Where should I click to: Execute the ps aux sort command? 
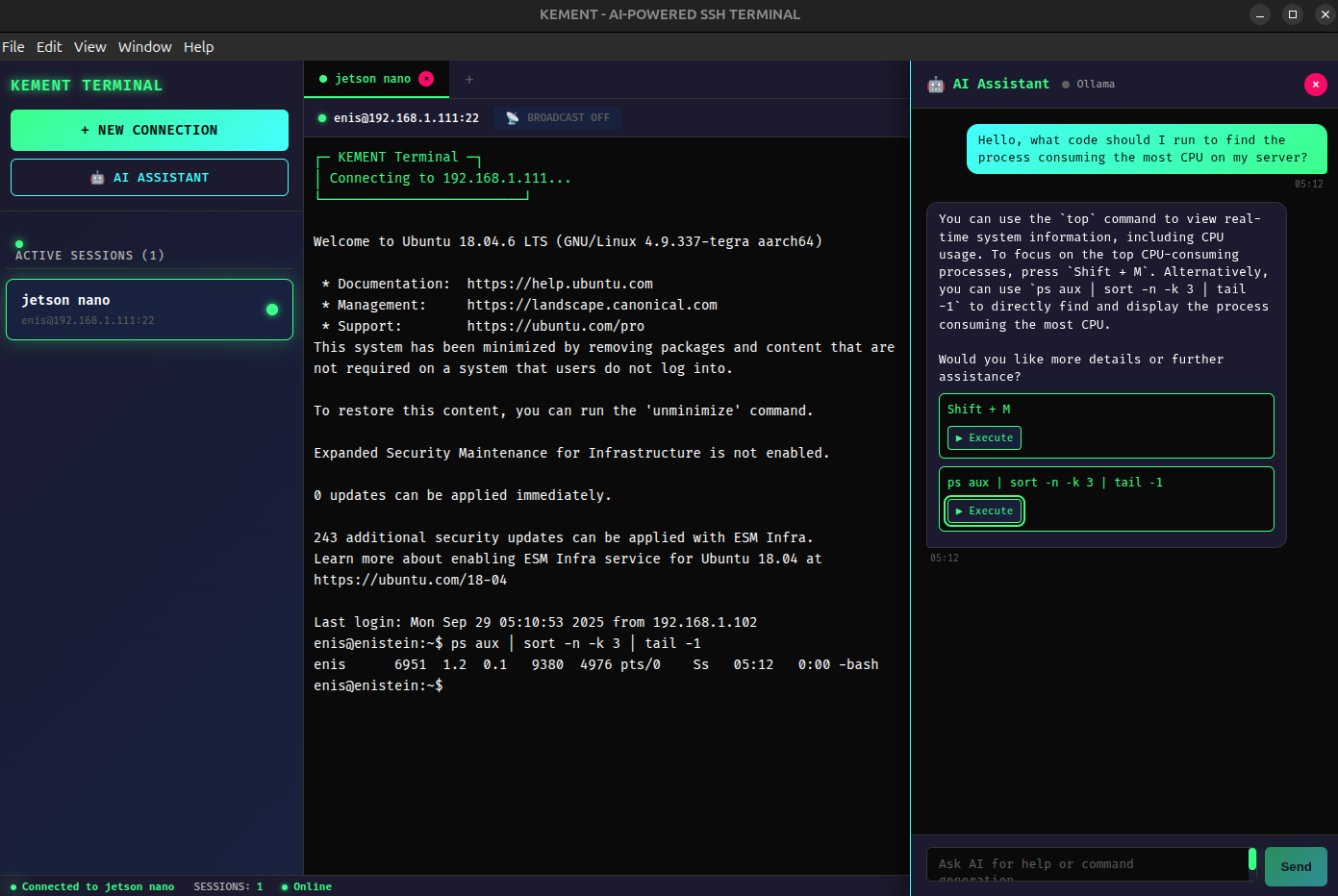point(985,511)
